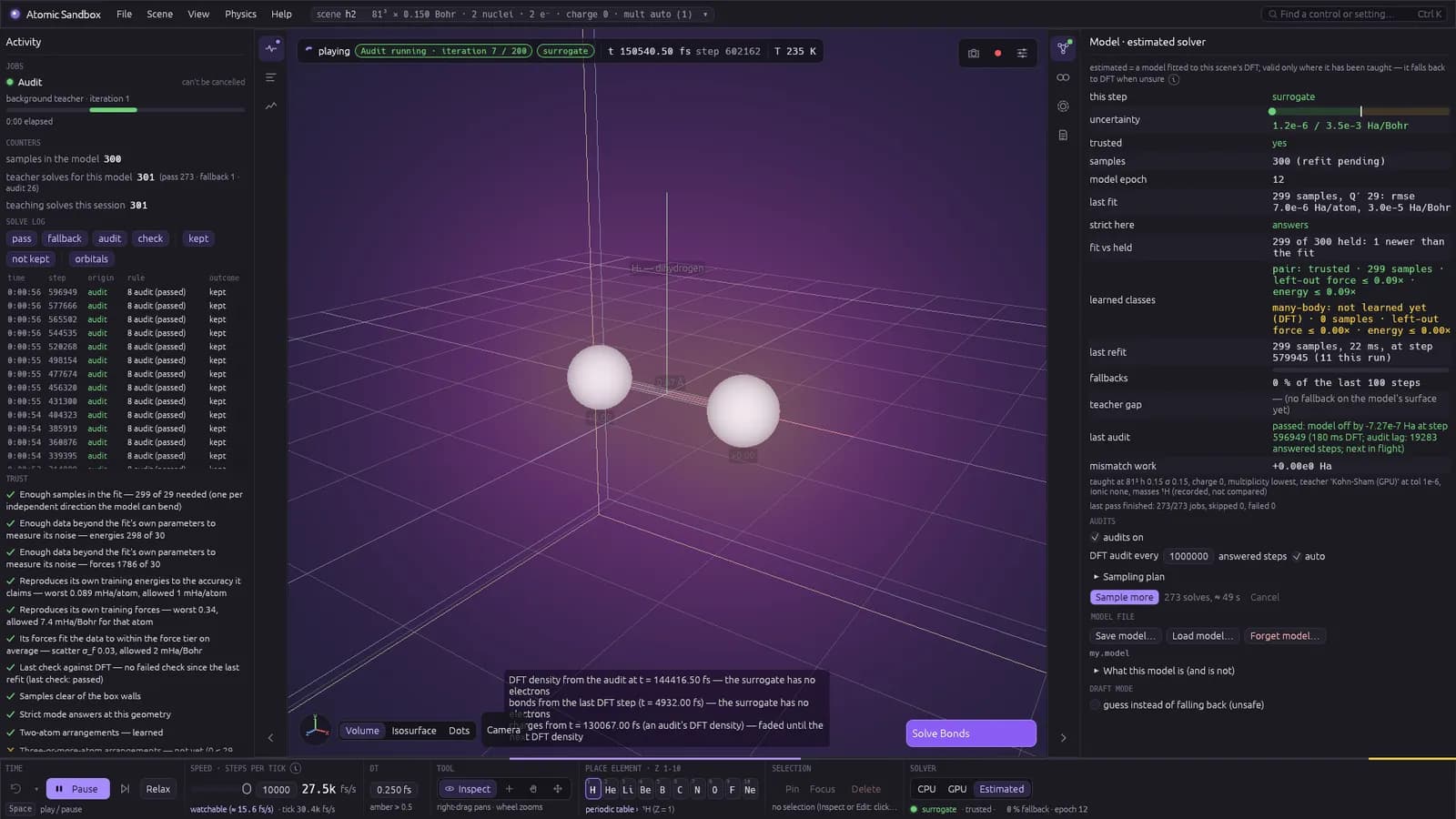1456x819 pixels.
Task: Enable guess instead of falling back
Action: tap(1095, 704)
